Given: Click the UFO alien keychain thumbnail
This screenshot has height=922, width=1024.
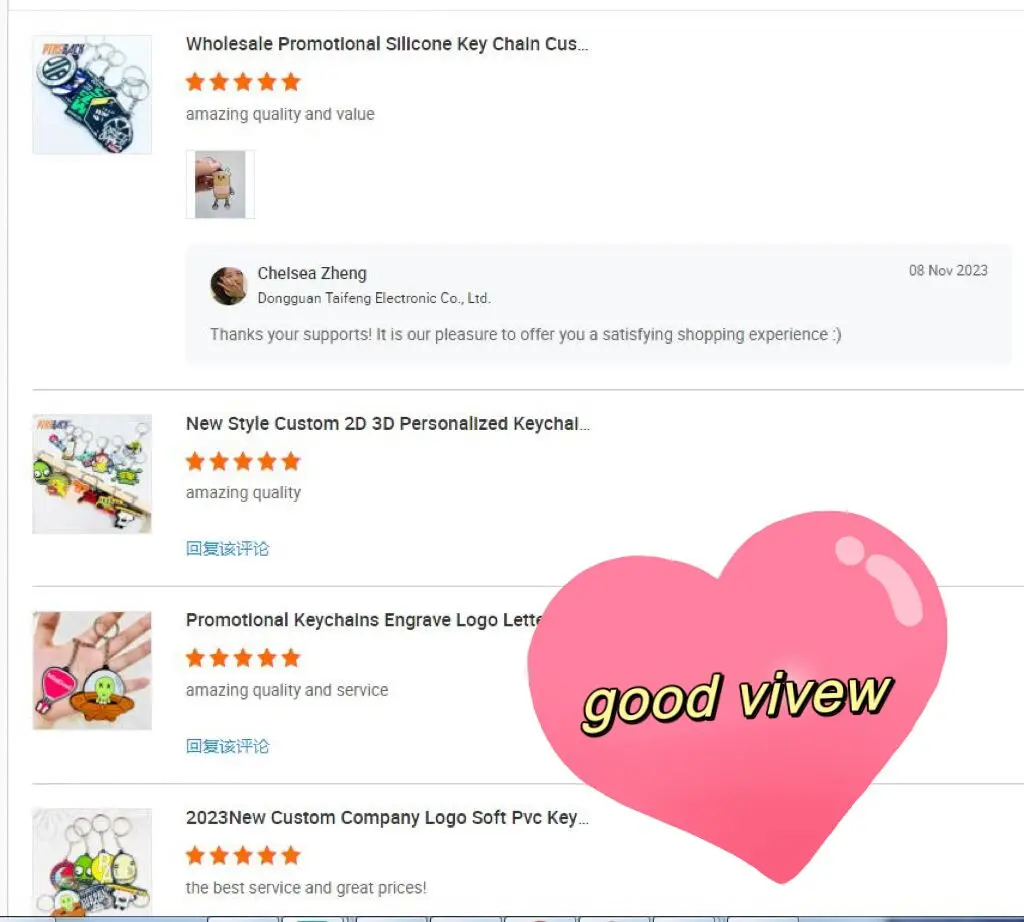Looking at the screenshot, I should (x=92, y=671).
